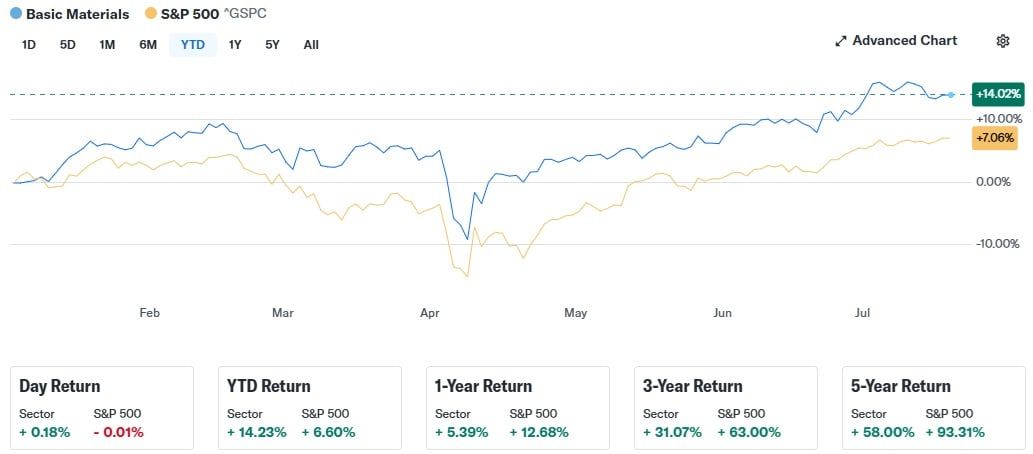
Task: Open chart settings gear icon
Action: click(1003, 41)
